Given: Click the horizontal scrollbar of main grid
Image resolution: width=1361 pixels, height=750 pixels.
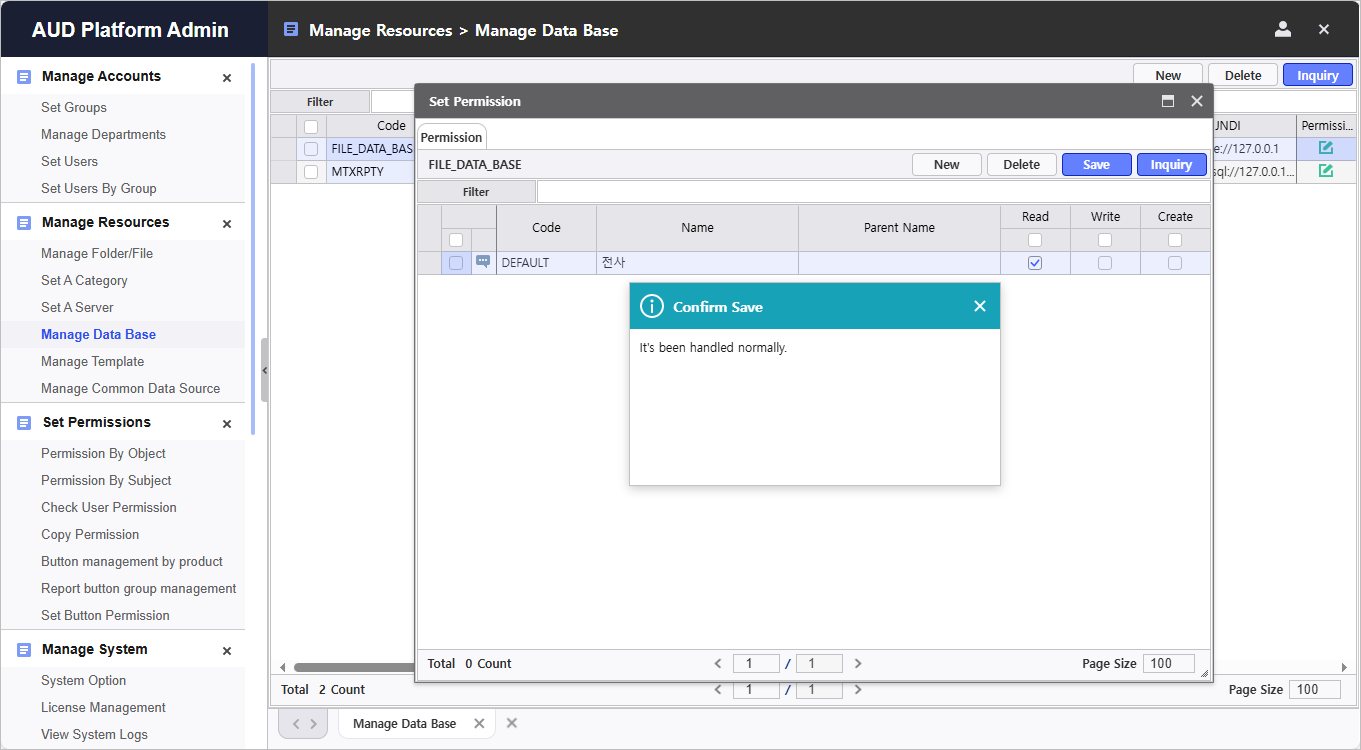Looking at the screenshot, I should 355,667.
